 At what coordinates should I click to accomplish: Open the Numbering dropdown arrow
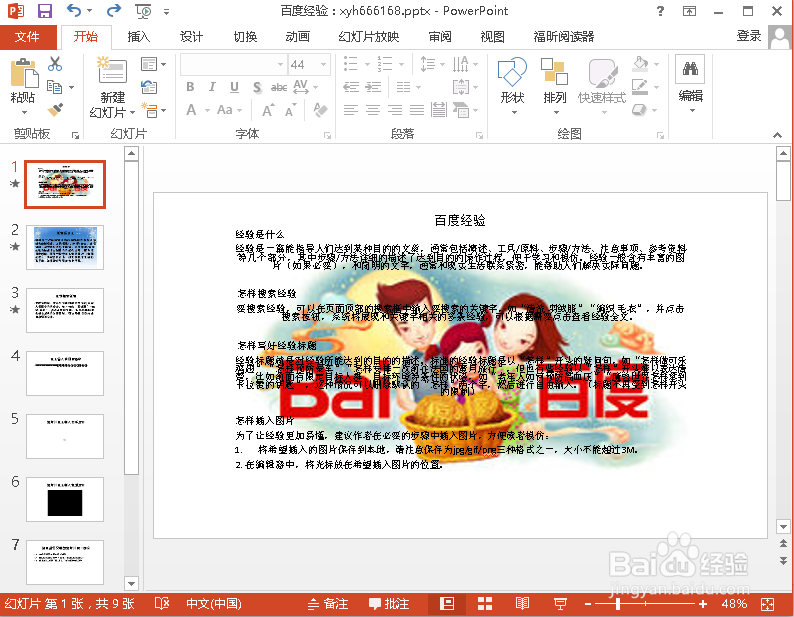(x=402, y=64)
